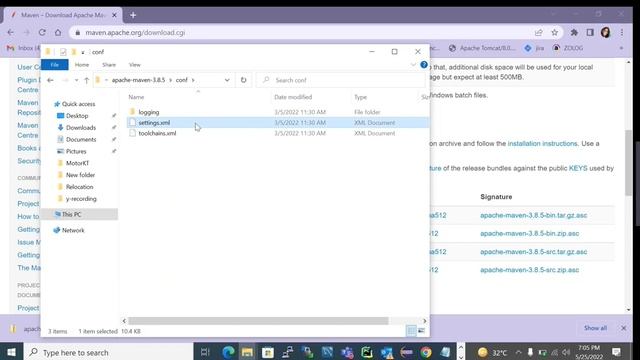Open Relocation folder in navigation pane

click(x=79, y=187)
